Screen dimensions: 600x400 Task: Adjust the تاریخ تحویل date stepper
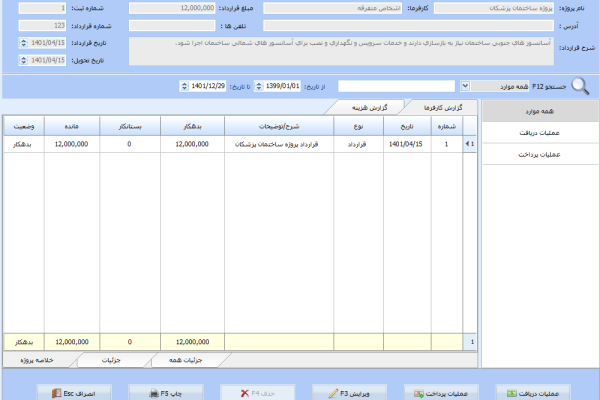23,60
